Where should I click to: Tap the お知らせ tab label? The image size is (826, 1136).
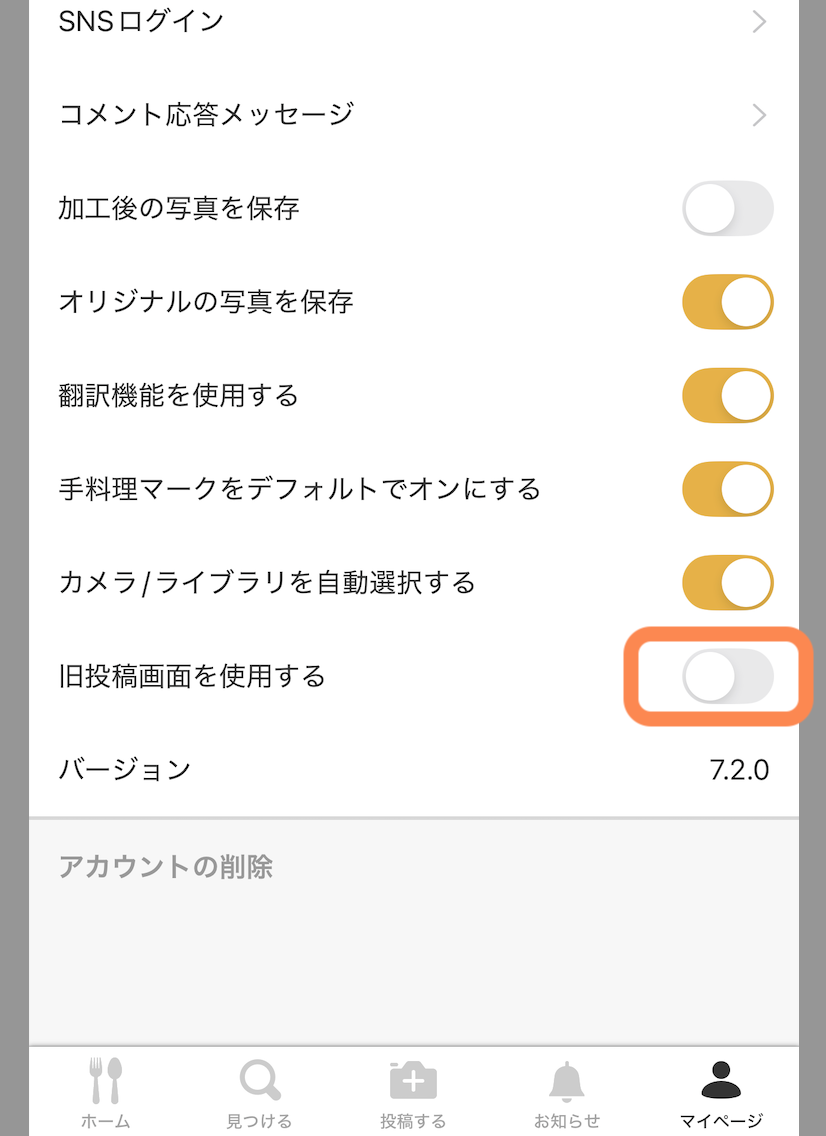coord(567,1121)
